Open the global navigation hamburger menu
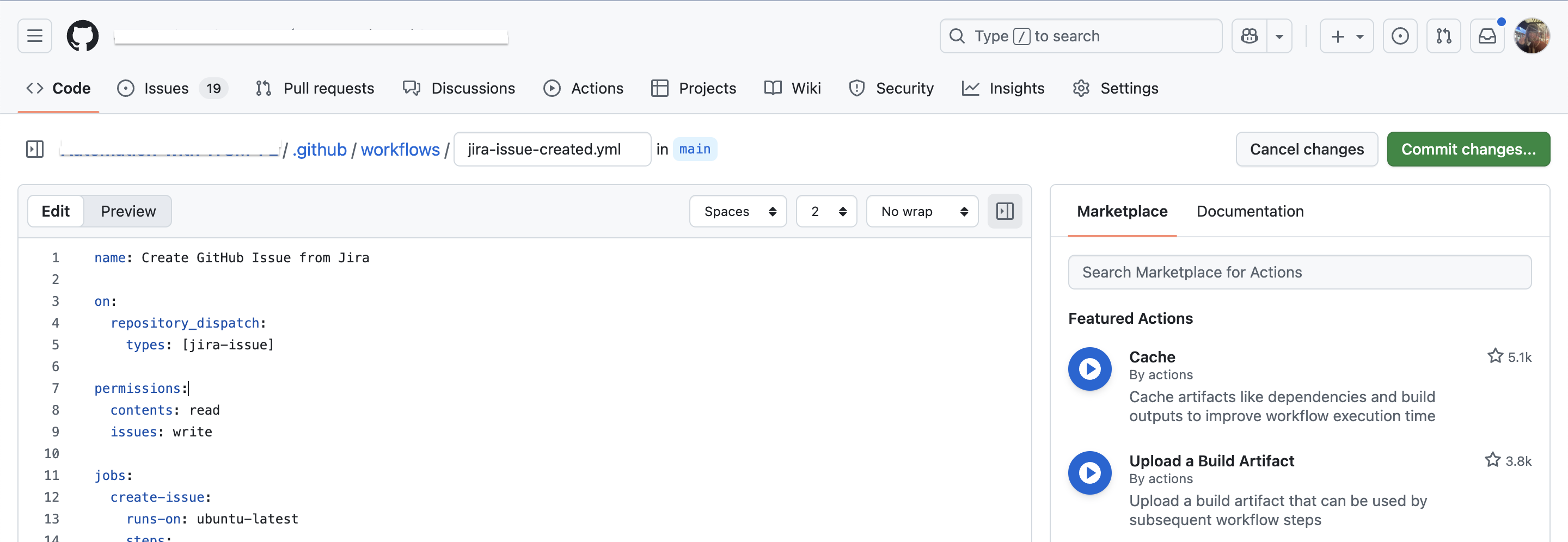 [x=35, y=36]
